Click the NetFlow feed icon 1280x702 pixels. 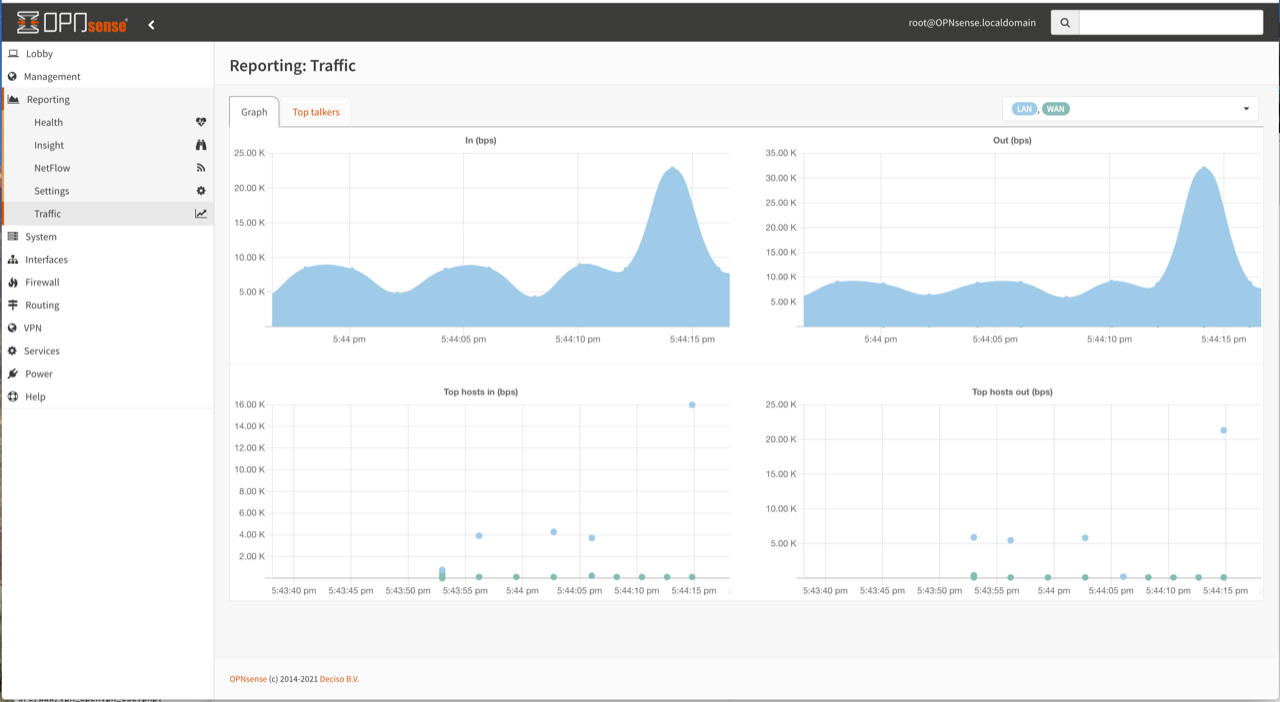201,168
